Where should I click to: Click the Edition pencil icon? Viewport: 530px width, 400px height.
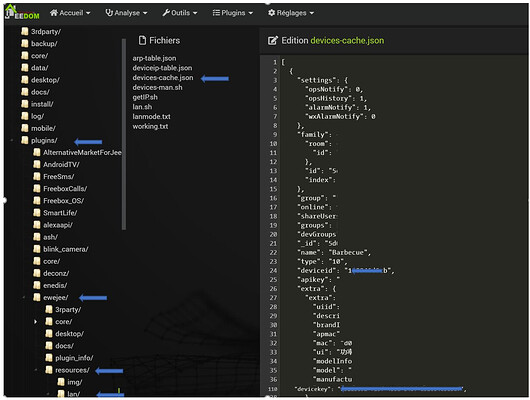tap(273, 41)
